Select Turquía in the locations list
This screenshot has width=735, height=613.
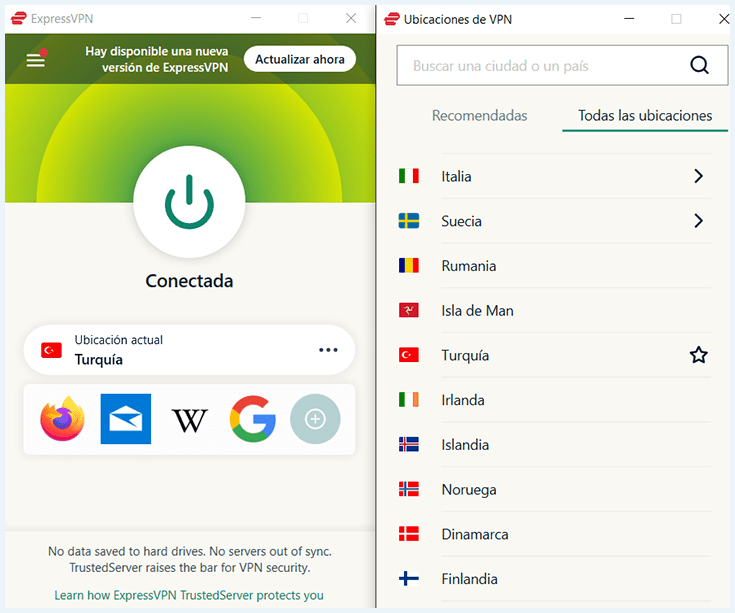pyautogui.click(x=554, y=355)
